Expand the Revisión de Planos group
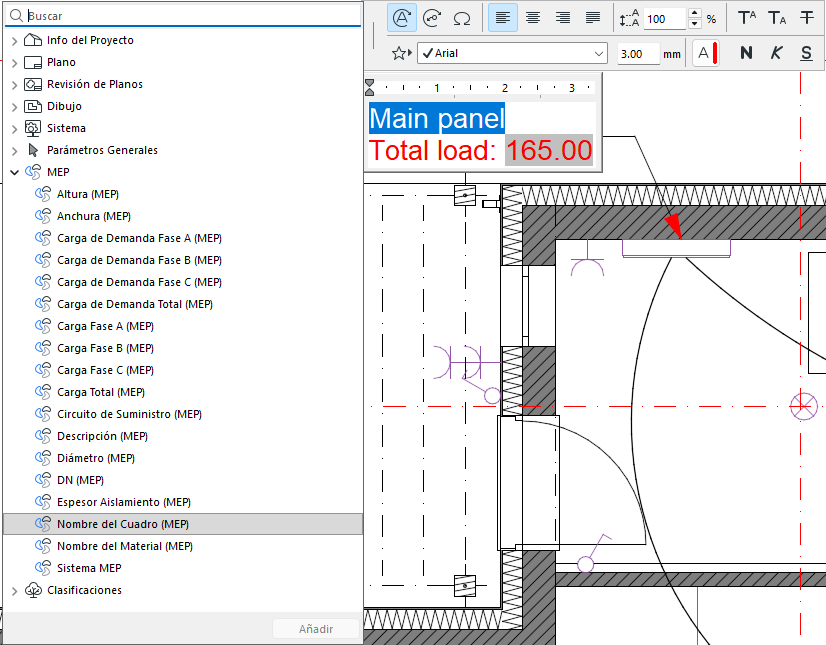 click(x=14, y=85)
